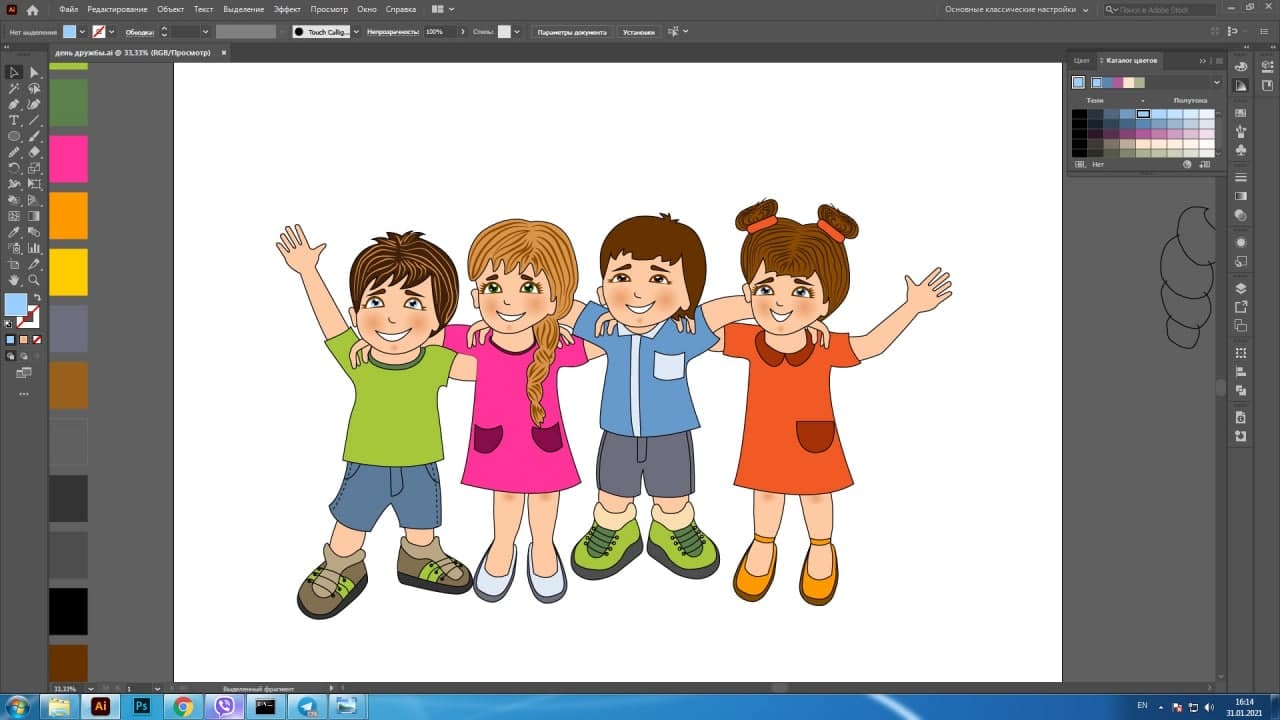The height and width of the screenshot is (720, 1280).
Task: Reset to default fill and stroke
Action: click(x=9, y=324)
